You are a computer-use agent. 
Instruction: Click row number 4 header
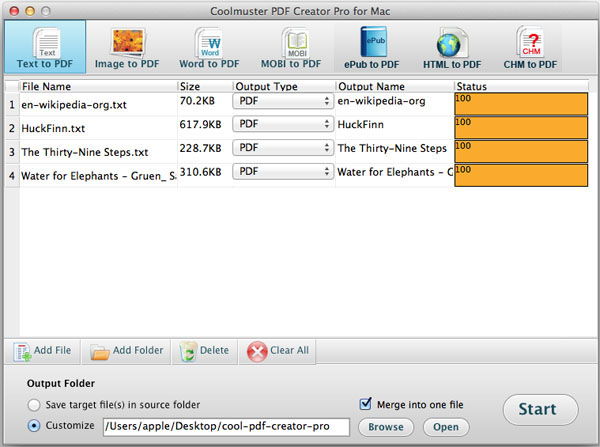pyautogui.click(x=12, y=176)
